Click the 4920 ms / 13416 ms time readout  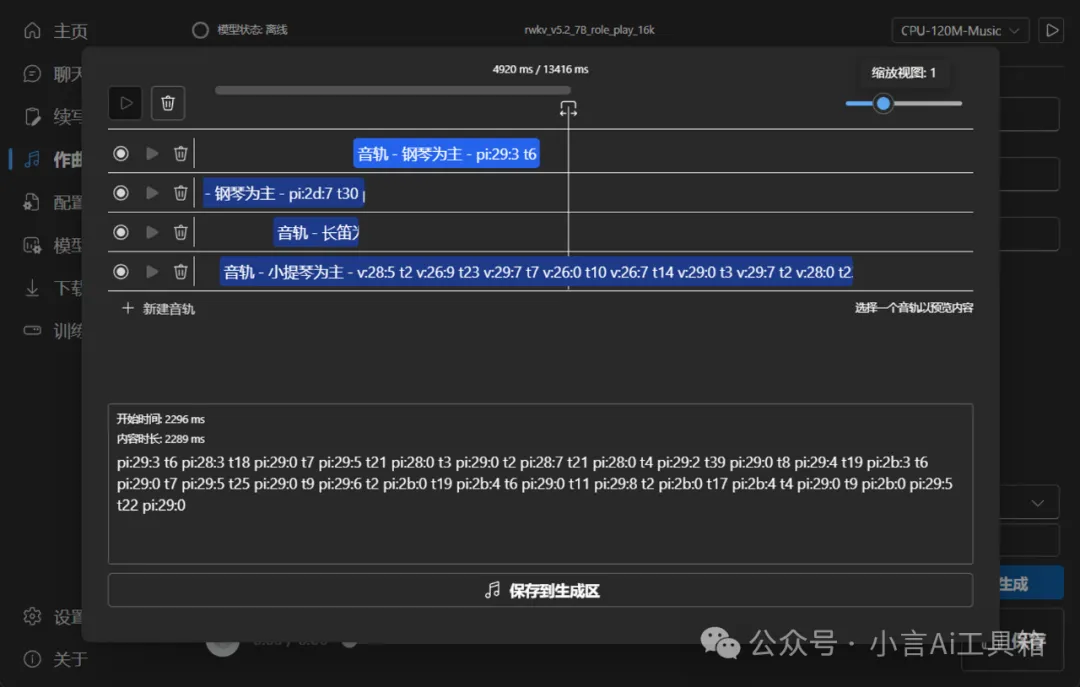[540, 69]
